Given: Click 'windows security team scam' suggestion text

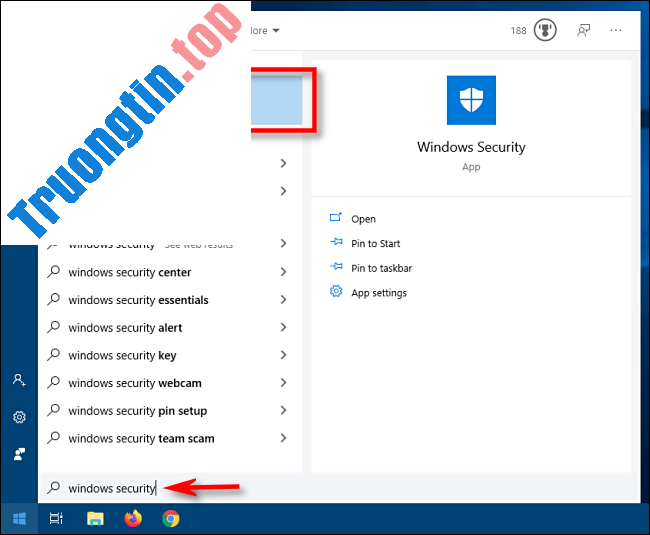Looking at the screenshot, I should click(141, 438).
